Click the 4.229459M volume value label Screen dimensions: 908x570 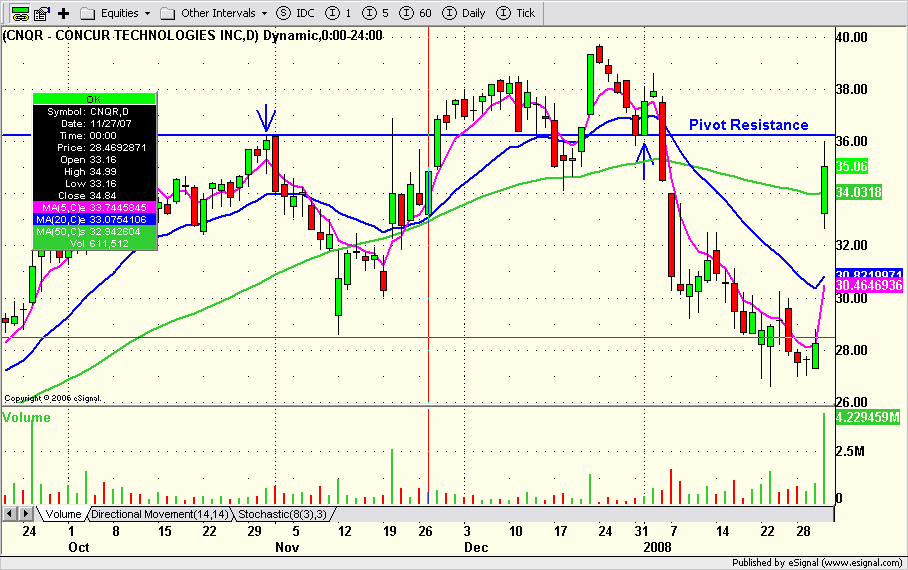coord(867,417)
